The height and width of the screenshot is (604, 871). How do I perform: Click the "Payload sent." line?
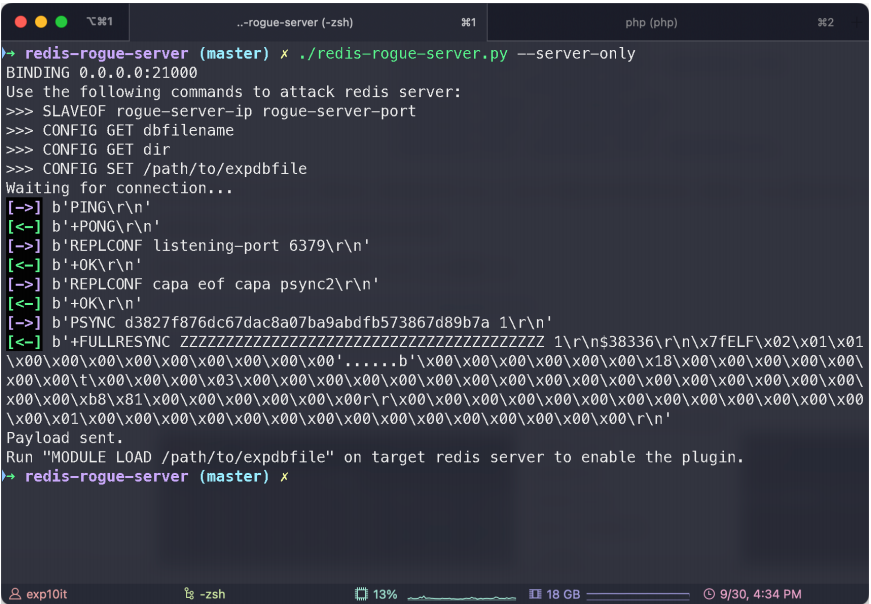coord(64,438)
